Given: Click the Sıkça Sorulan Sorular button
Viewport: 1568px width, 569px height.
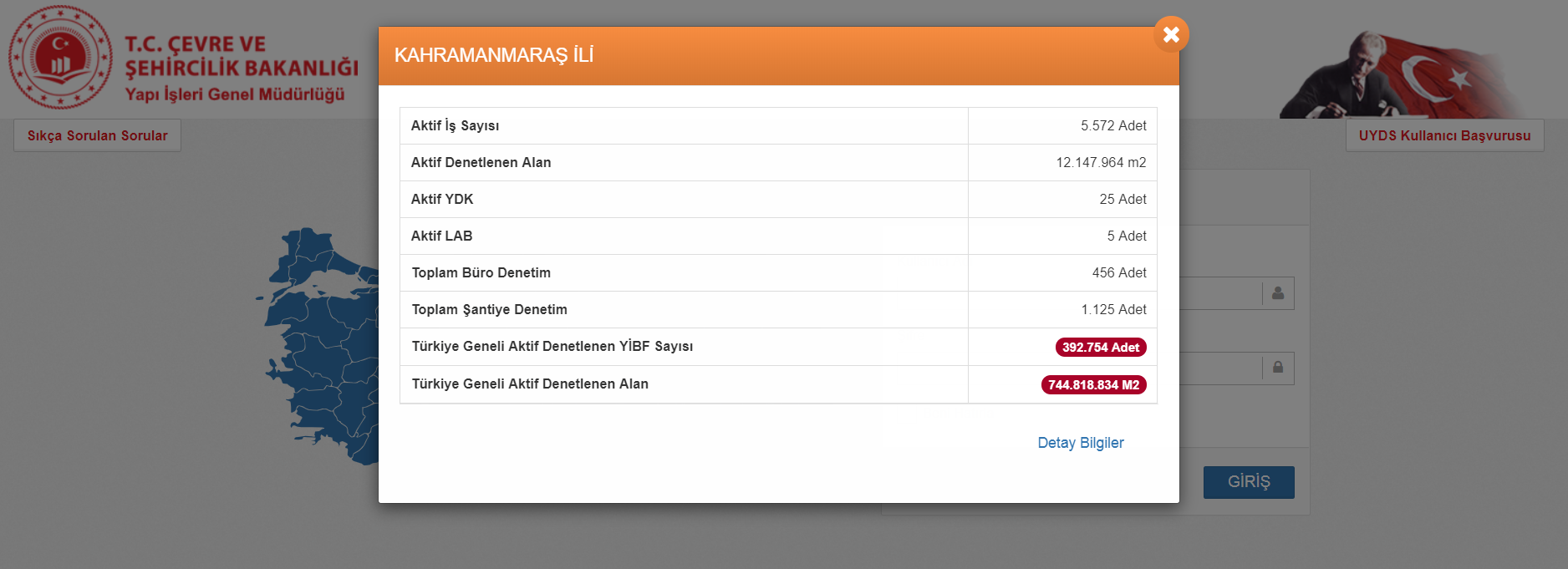Looking at the screenshot, I should pos(97,135).
